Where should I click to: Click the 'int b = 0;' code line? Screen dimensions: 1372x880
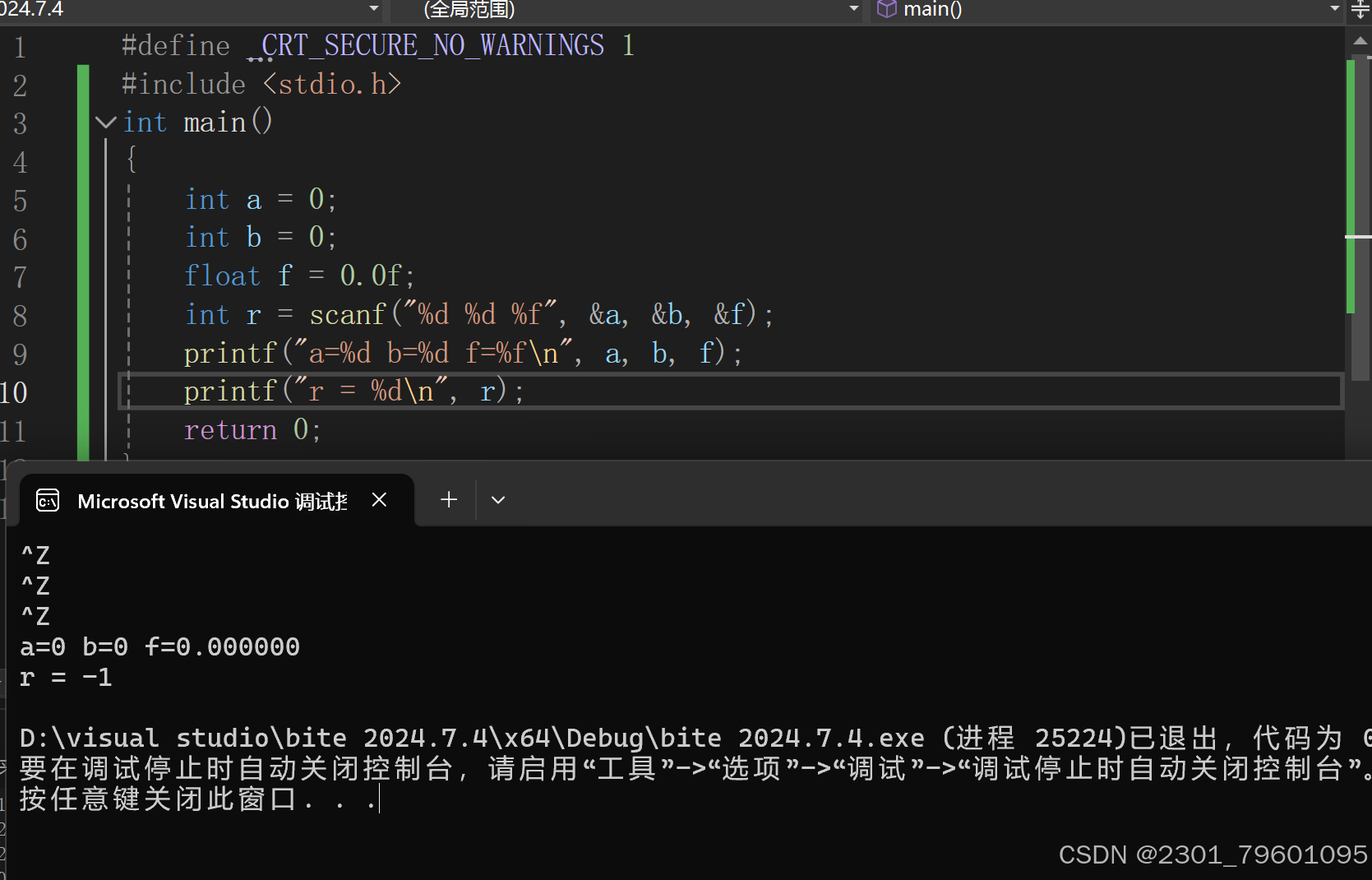pos(261,238)
